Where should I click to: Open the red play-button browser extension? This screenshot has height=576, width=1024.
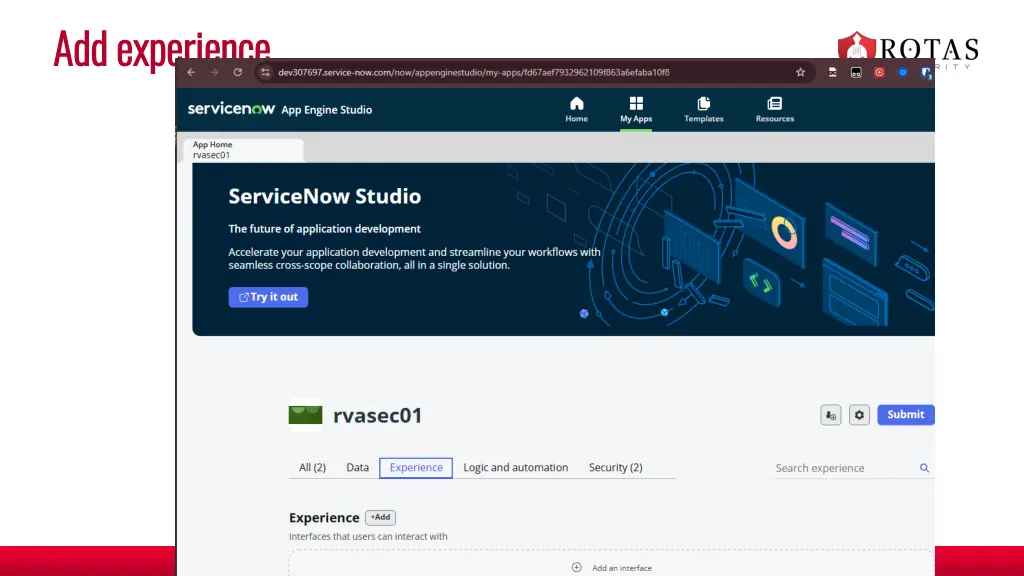click(880, 72)
